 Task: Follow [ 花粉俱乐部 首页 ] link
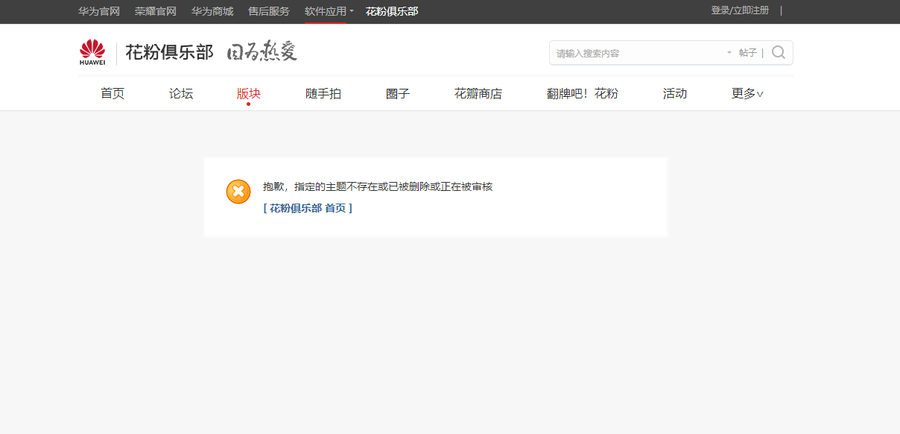[308, 208]
